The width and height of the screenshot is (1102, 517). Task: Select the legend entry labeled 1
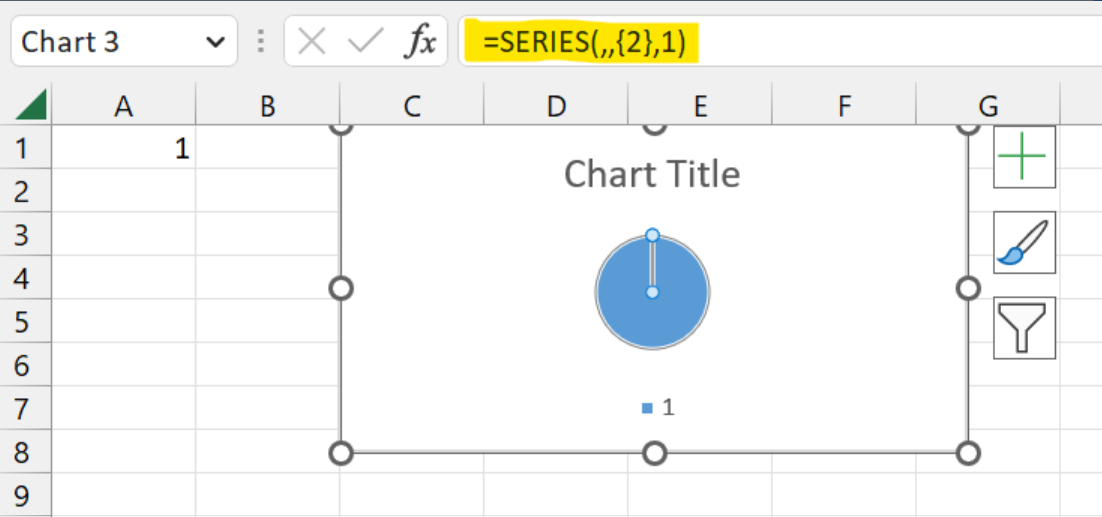[x=659, y=408]
